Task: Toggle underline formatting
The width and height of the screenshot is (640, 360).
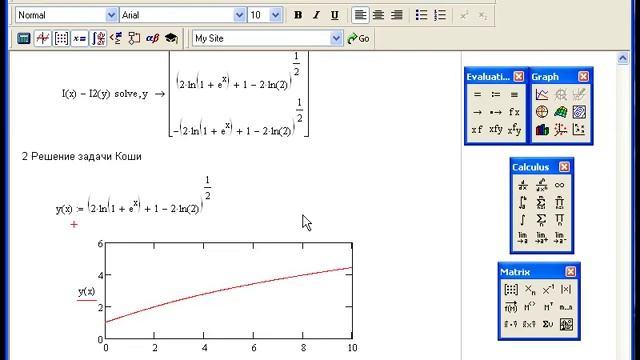Action: pos(335,16)
